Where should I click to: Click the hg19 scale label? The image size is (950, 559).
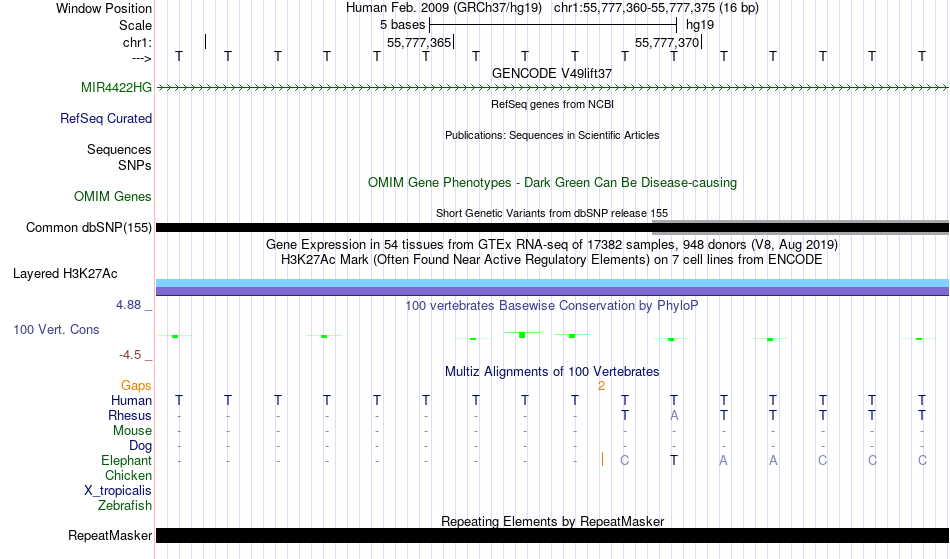coord(700,25)
